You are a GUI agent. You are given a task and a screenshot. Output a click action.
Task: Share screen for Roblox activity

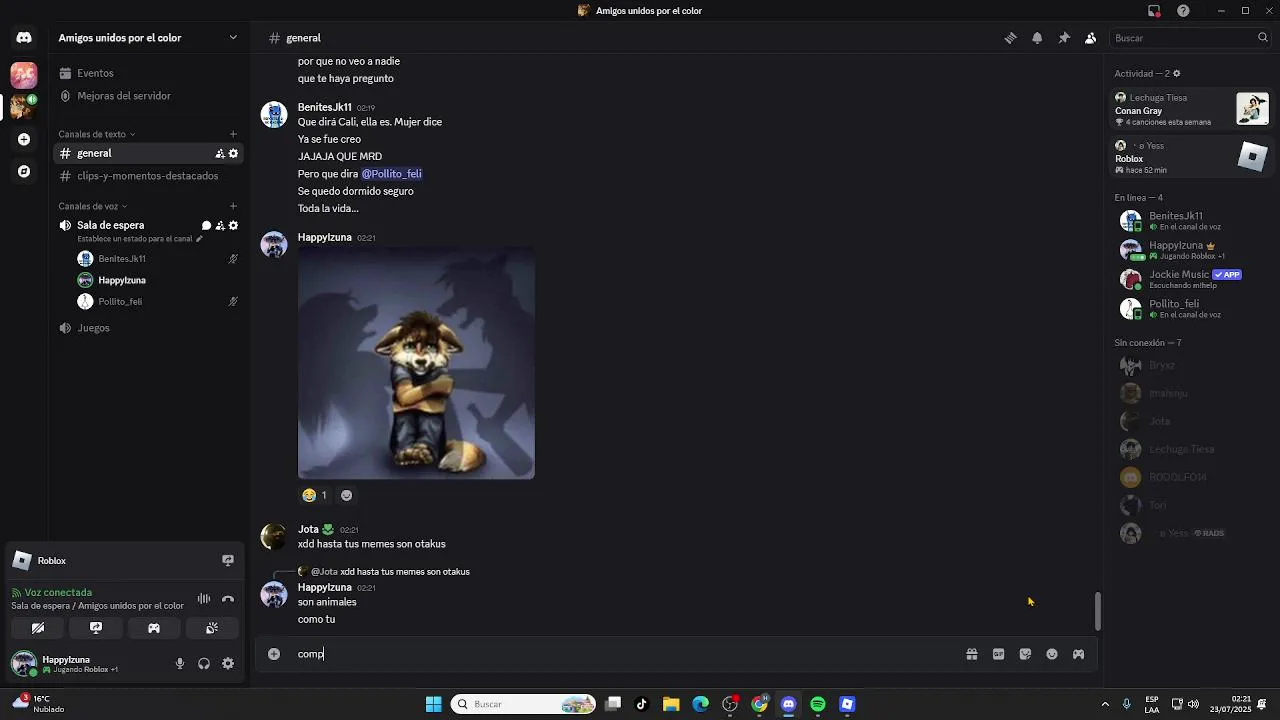(x=228, y=560)
